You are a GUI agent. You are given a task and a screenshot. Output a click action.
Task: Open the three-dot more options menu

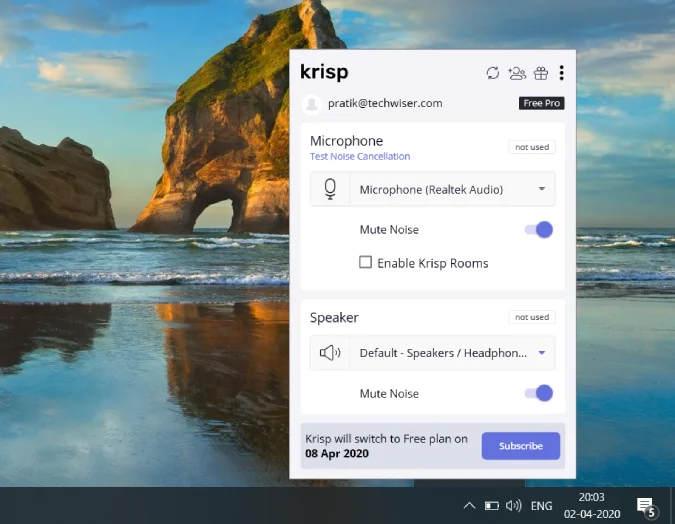[561, 73]
